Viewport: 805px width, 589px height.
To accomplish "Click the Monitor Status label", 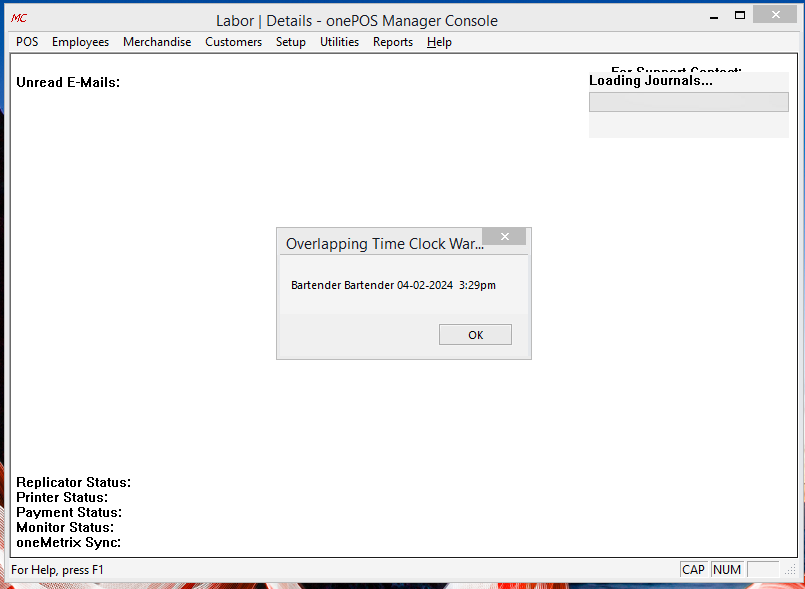I will [x=65, y=527].
